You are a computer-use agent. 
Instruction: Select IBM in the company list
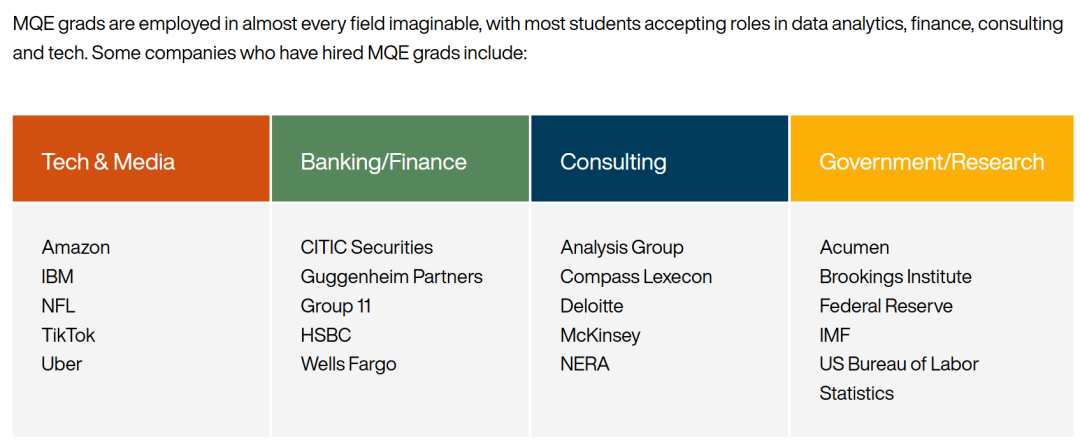58,277
